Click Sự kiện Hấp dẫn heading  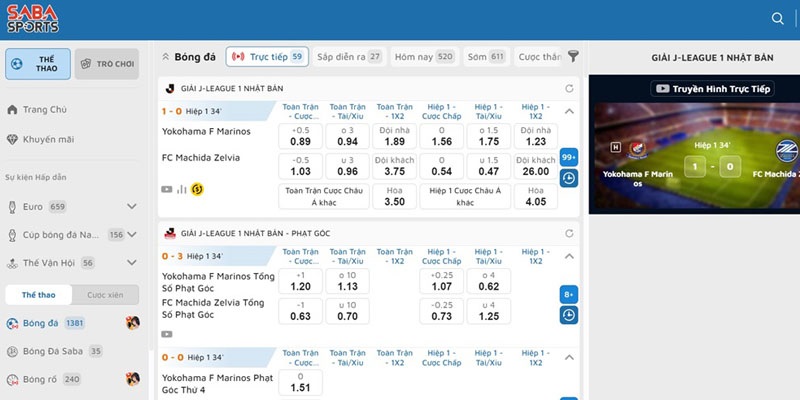(x=36, y=178)
